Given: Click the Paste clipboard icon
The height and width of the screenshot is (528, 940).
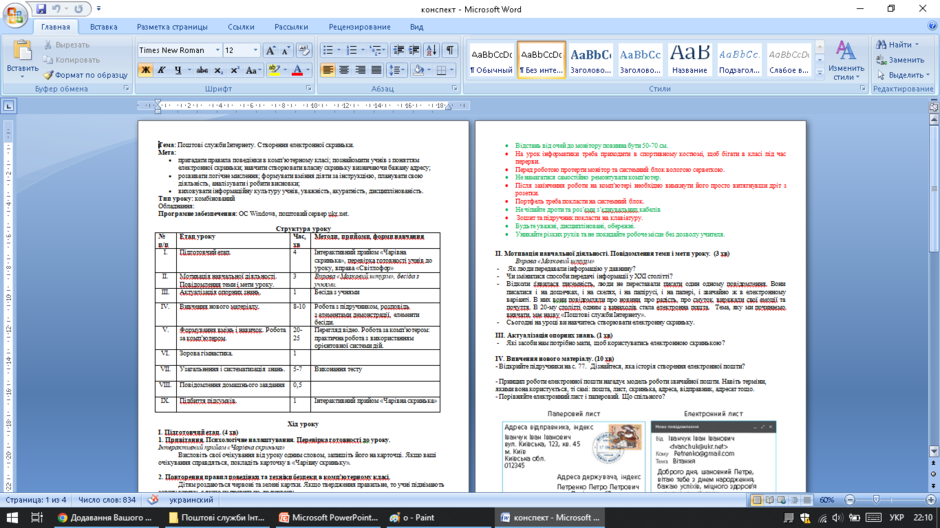Looking at the screenshot, I should click(x=22, y=51).
